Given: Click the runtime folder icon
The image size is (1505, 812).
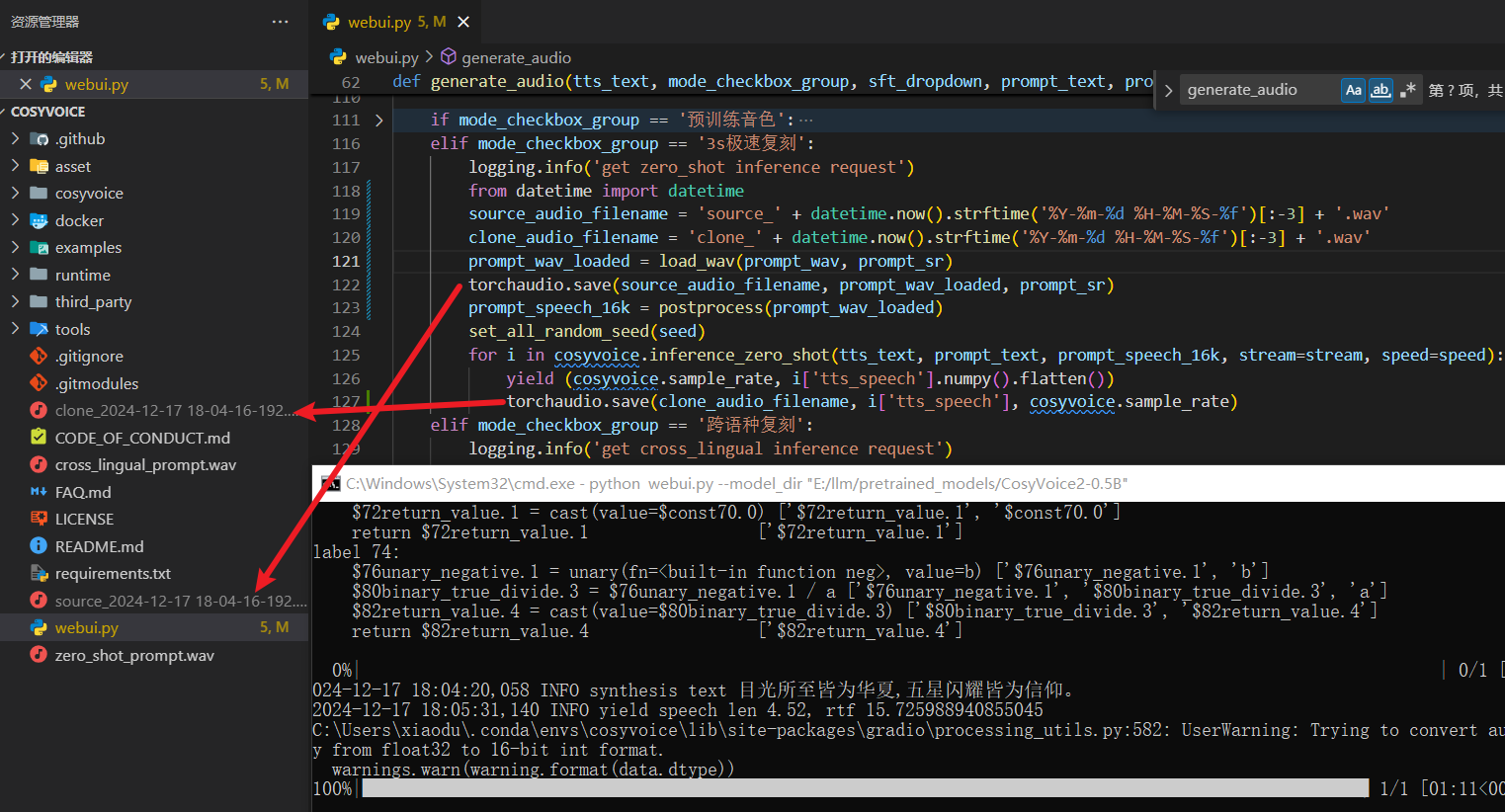Looking at the screenshot, I should (x=40, y=275).
